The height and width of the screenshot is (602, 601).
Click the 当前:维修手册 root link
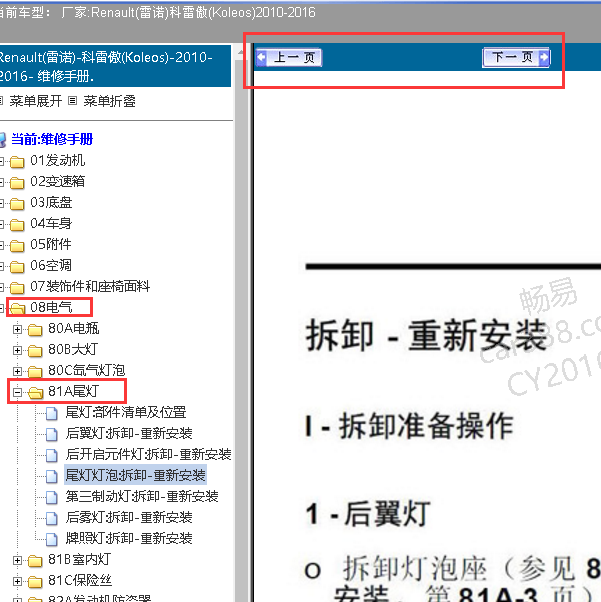52,139
